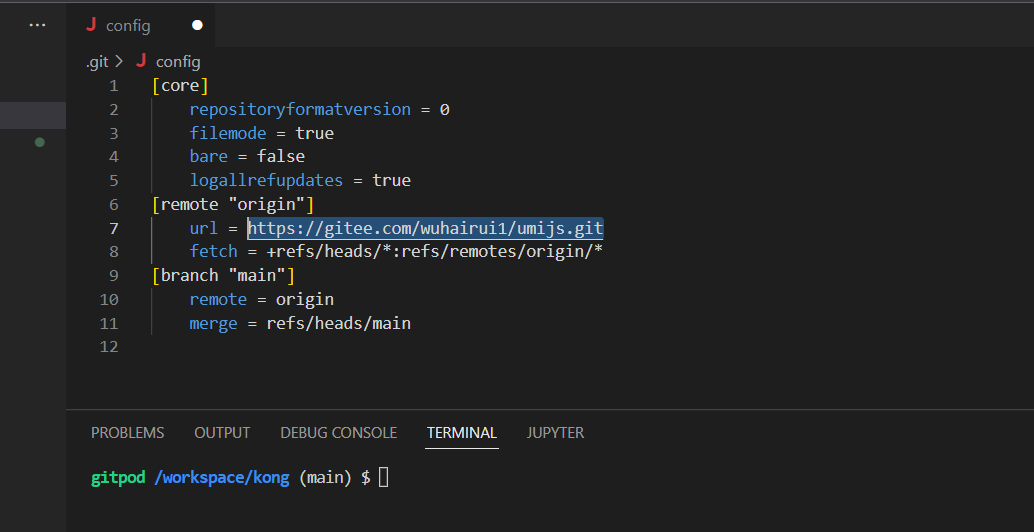This screenshot has width=1034, height=532.
Task: Click line number 6 in the gutter
Action: tap(113, 204)
